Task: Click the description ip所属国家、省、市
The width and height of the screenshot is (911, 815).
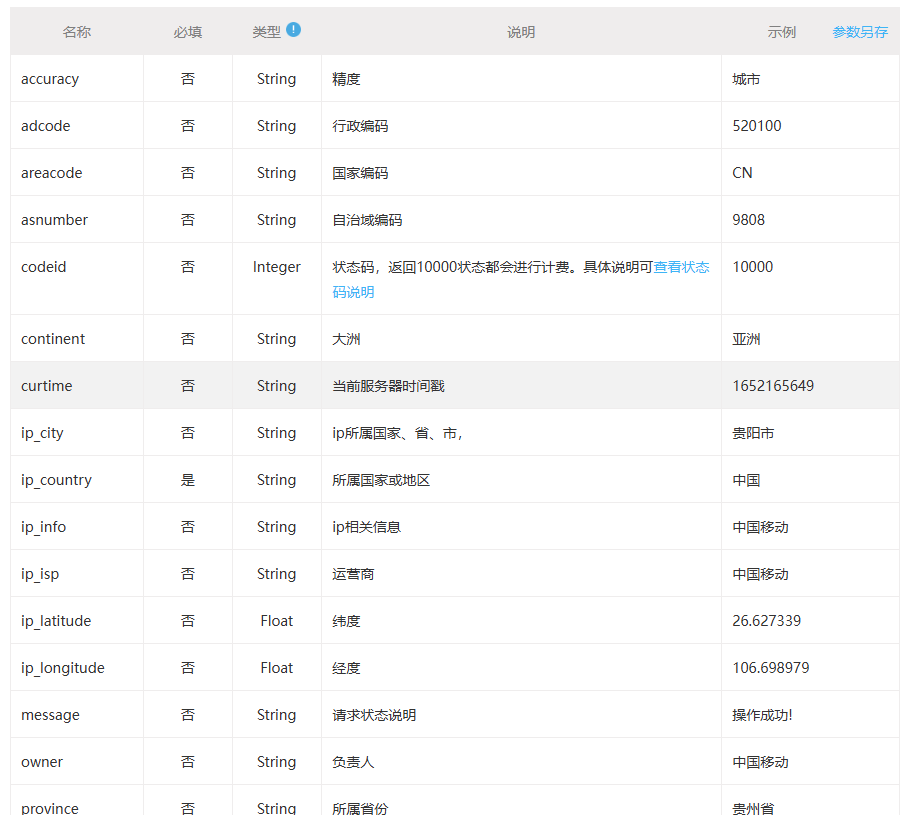Action: (397, 433)
